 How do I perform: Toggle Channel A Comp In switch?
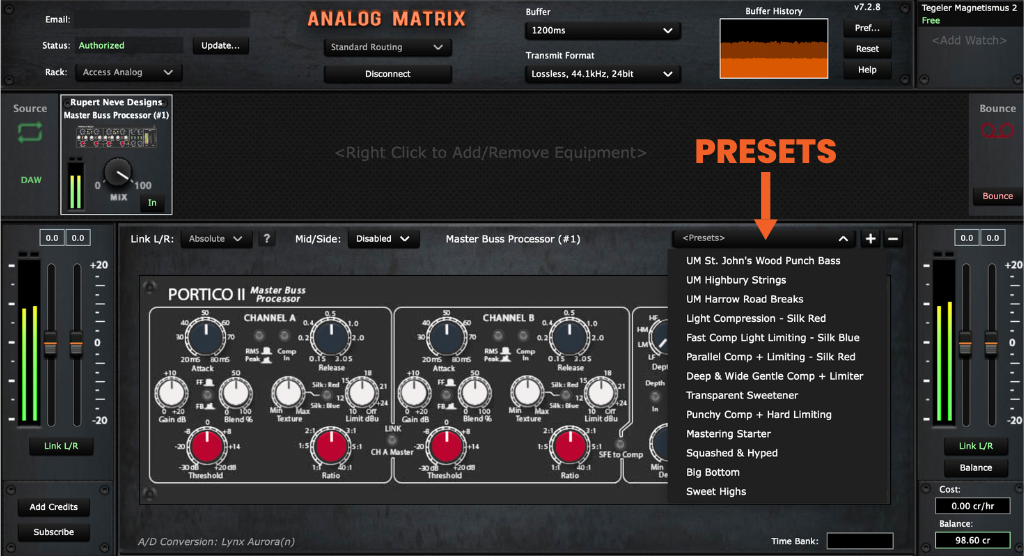[x=284, y=336]
